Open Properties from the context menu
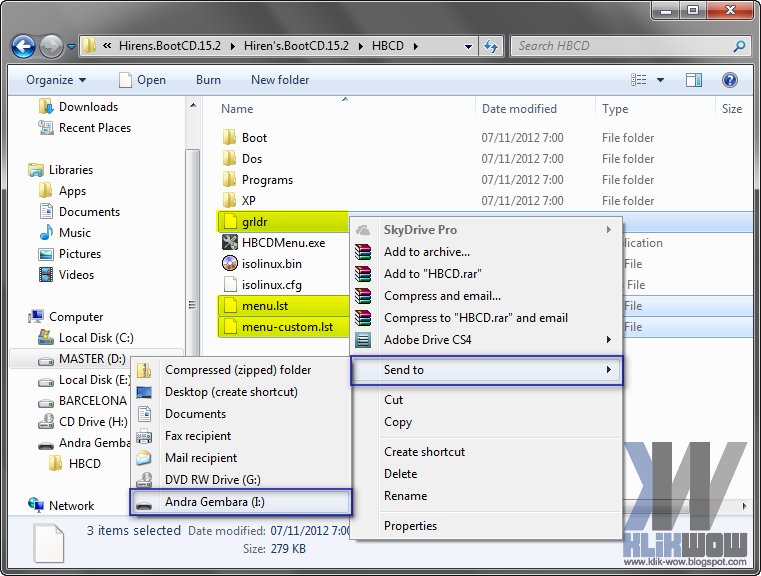Image resolution: width=761 pixels, height=576 pixels. pos(486,526)
